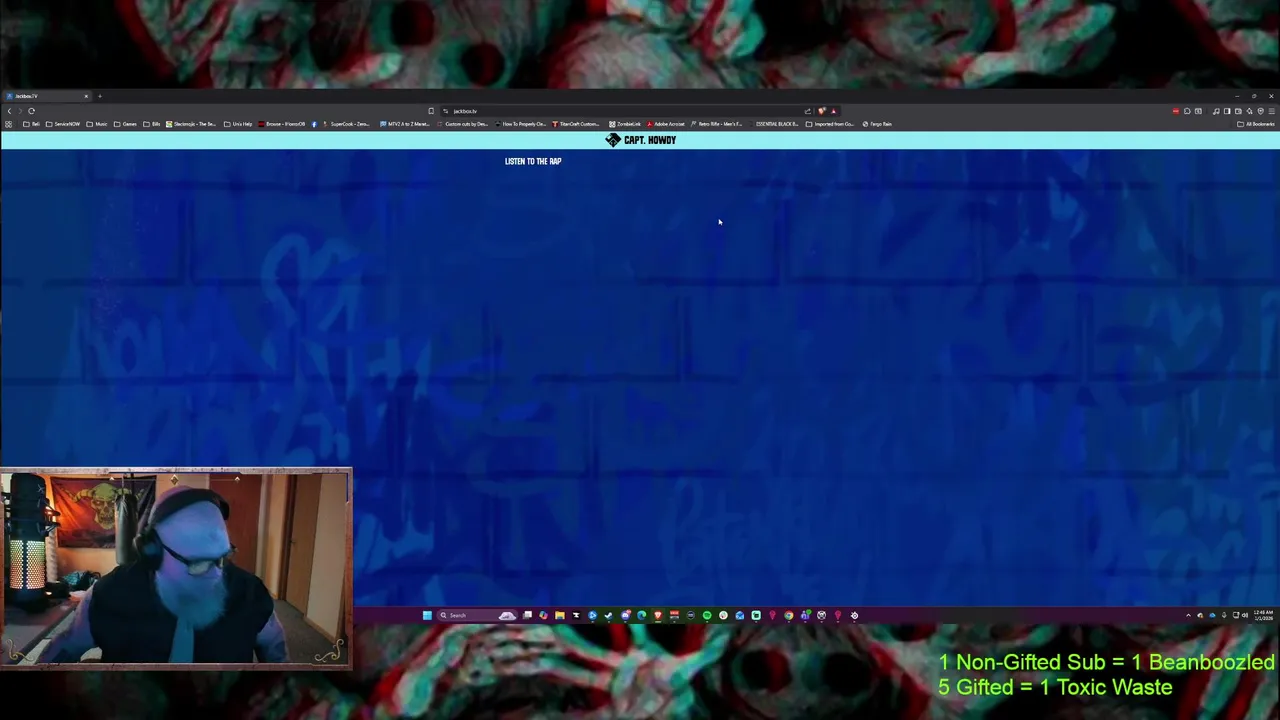Open the Retro Rifle bookmark
Viewport: 1280px width, 720px height.
click(716, 124)
